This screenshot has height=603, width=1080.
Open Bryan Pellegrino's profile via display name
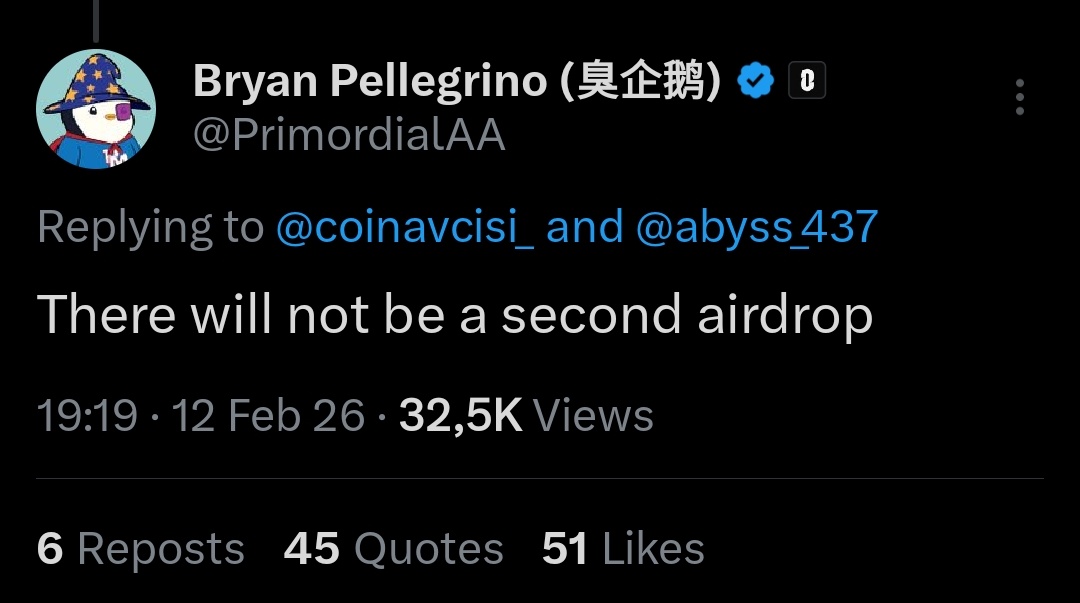coord(369,82)
